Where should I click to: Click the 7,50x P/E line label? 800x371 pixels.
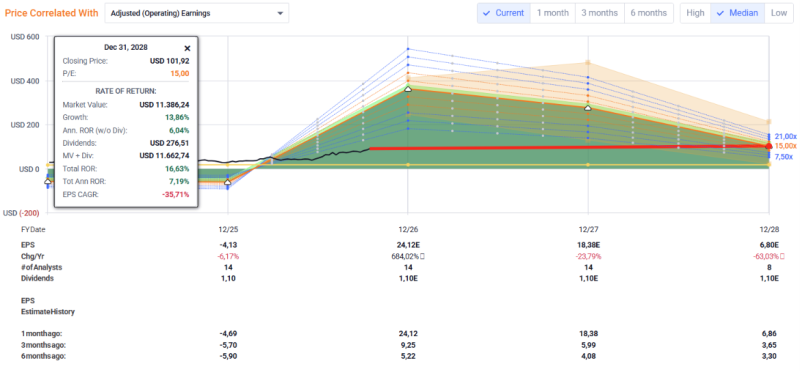click(x=785, y=157)
